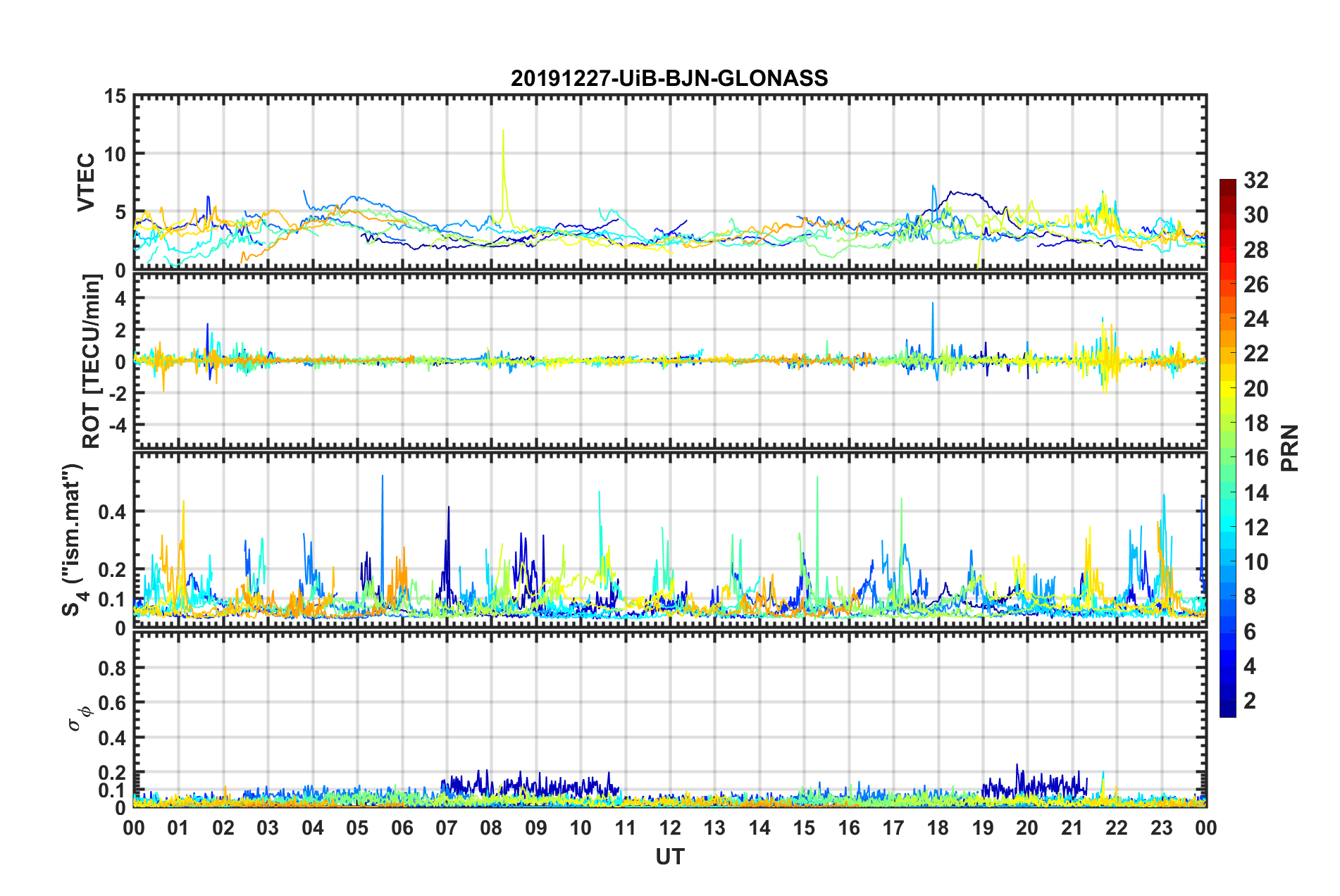Select x-axis hour tick 07
This screenshot has height=896, width=1340.
pyautogui.click(x=447, y=828)
